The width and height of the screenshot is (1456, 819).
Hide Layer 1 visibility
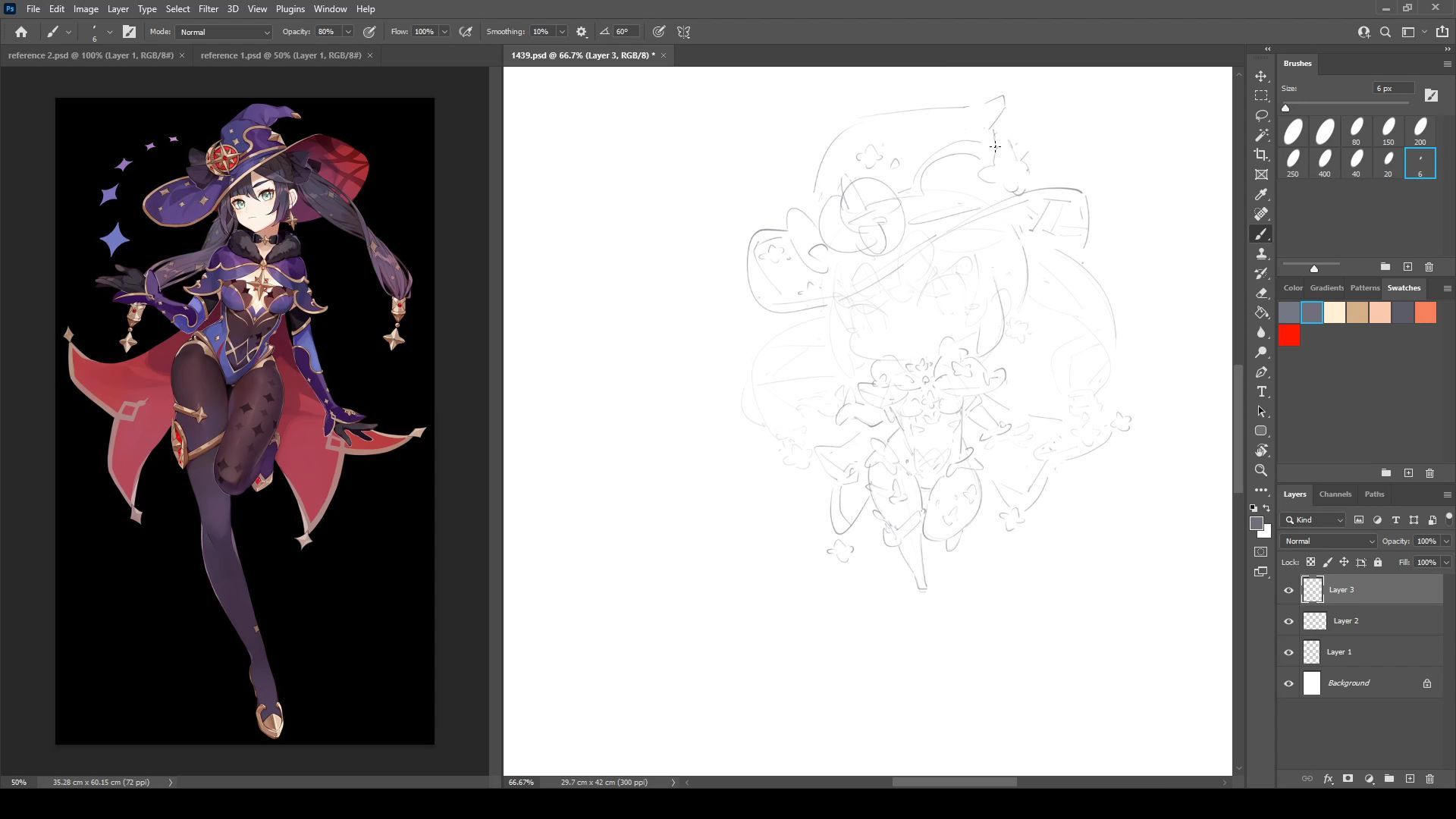[x=1288, y=652]
